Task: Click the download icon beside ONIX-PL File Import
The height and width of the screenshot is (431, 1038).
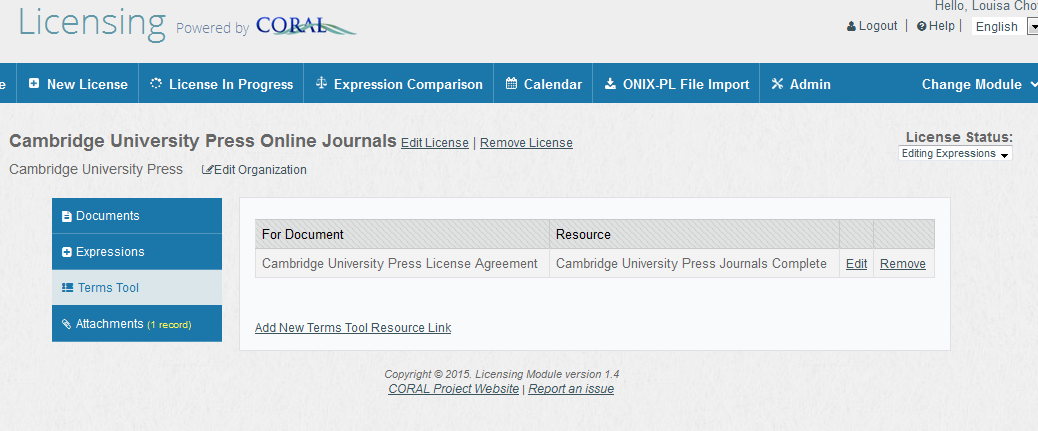Action: 610,84
